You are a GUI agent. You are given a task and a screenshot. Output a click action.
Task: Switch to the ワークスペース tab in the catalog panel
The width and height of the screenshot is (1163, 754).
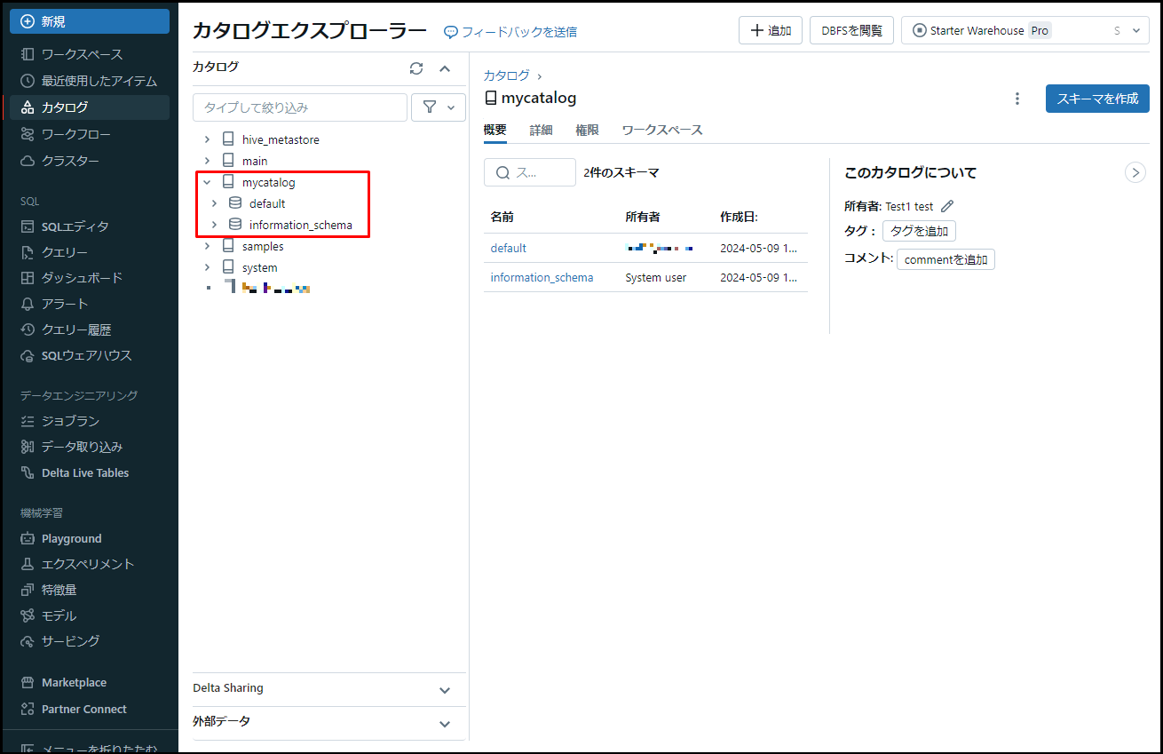pos(662,130)
